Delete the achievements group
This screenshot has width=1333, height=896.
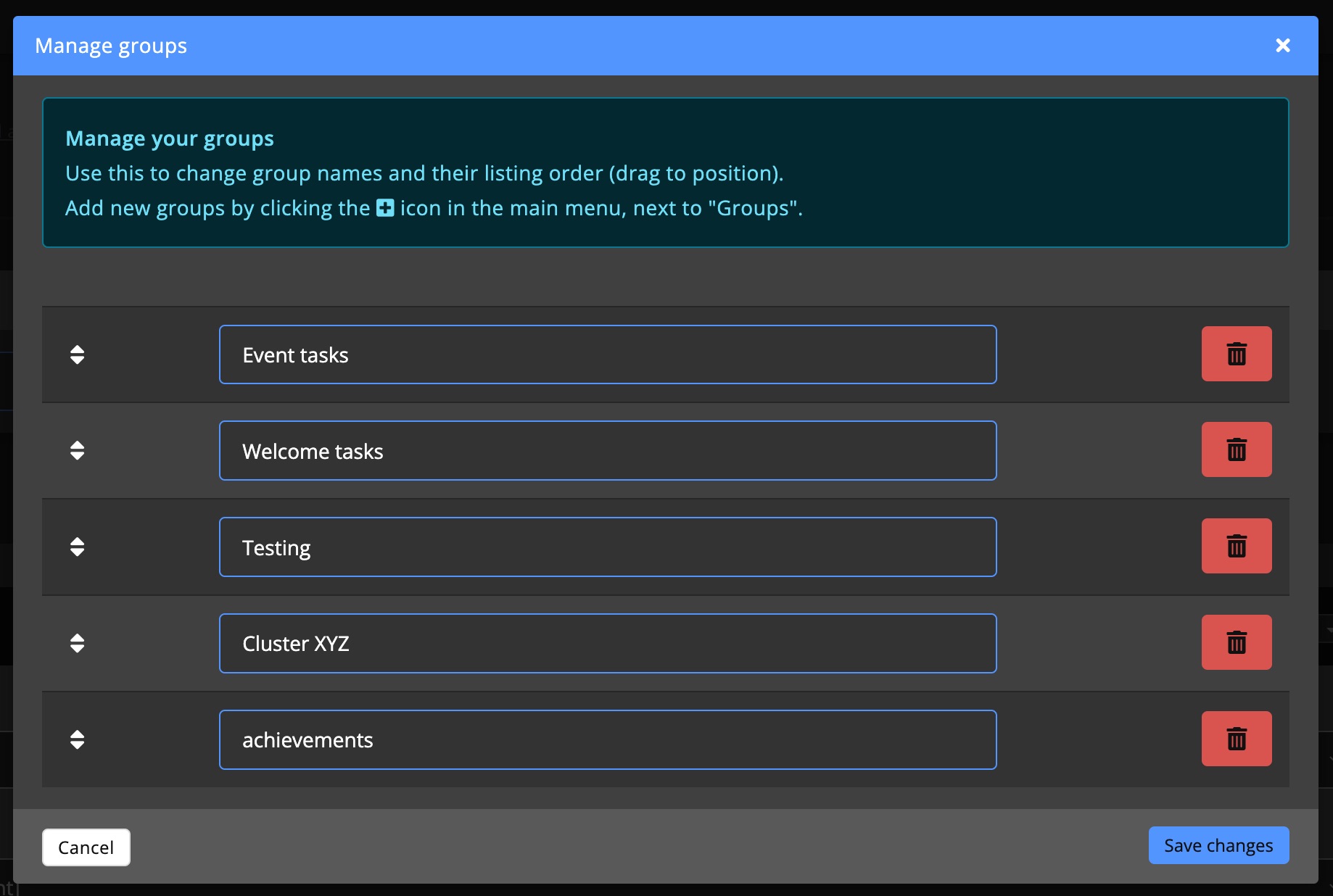pos(1236,739)
